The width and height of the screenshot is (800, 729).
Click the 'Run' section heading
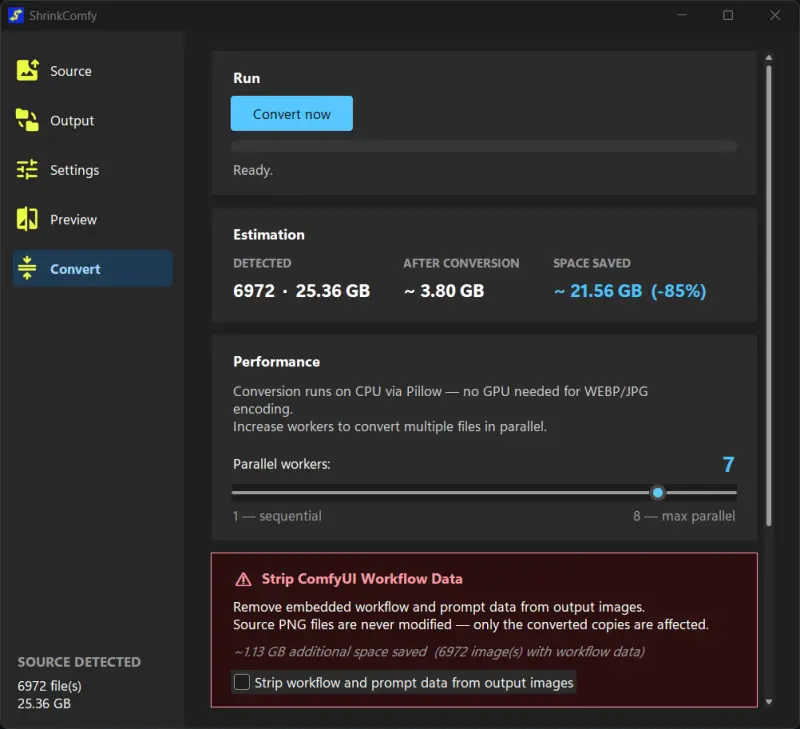[x=246, y=78]
